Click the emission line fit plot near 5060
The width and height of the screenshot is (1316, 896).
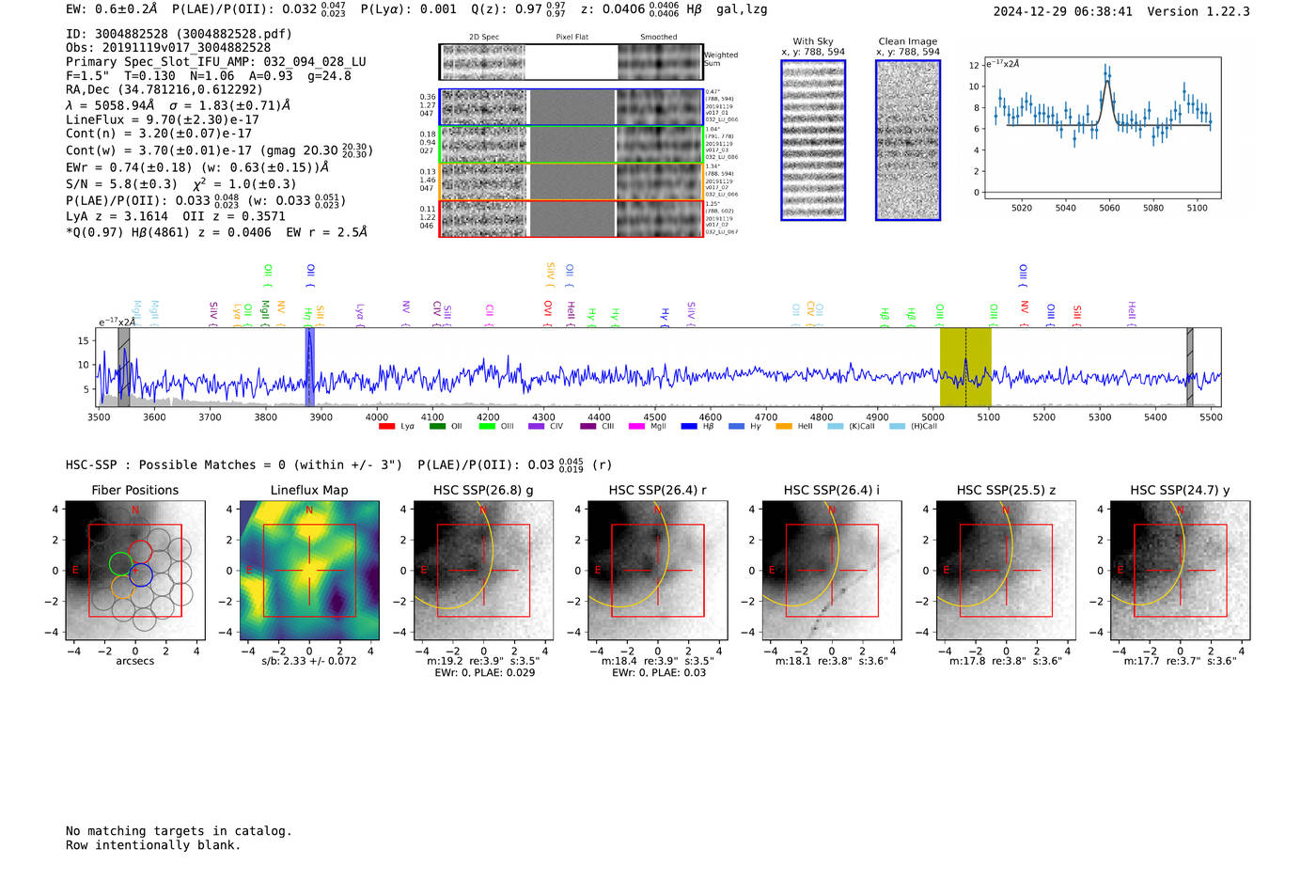[1103, 128]
